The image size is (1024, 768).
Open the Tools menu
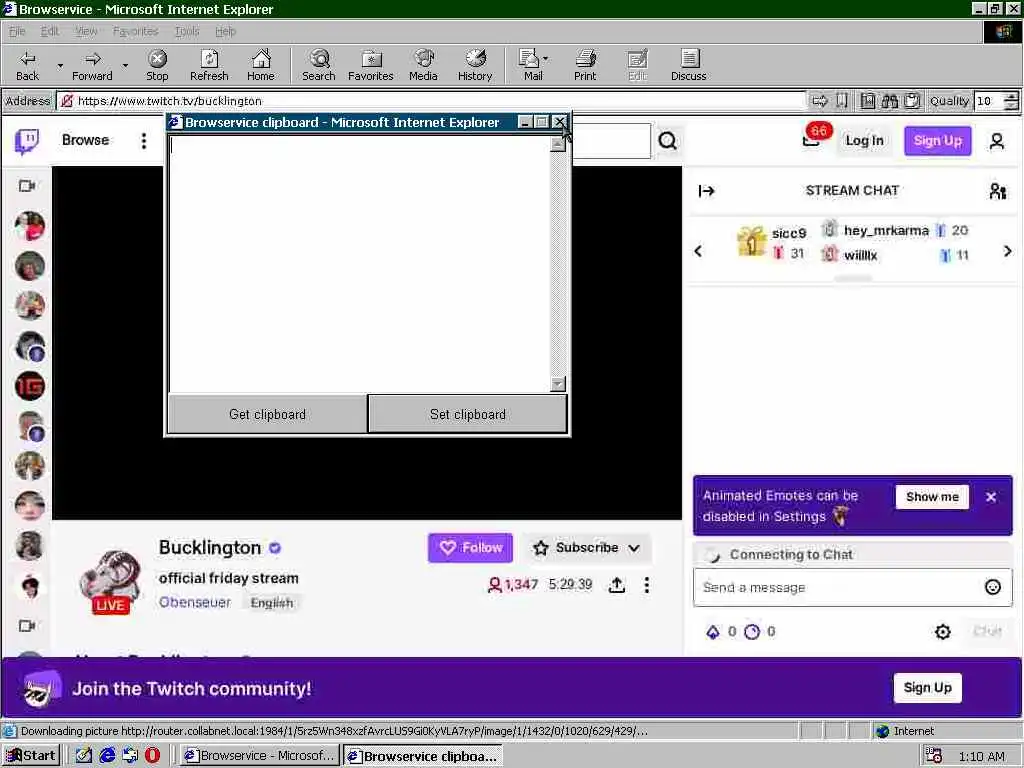(187, 31)
